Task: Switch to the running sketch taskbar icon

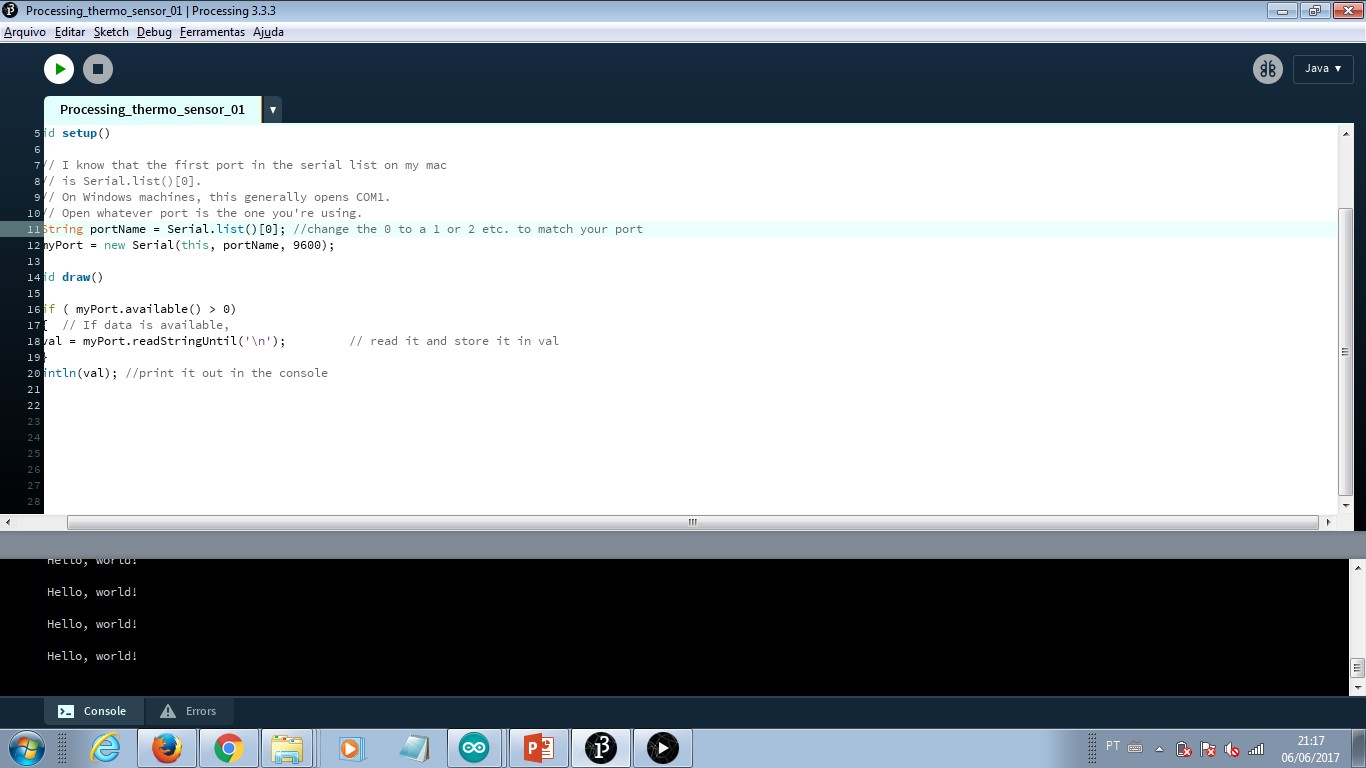Action: tap(662, 748)
